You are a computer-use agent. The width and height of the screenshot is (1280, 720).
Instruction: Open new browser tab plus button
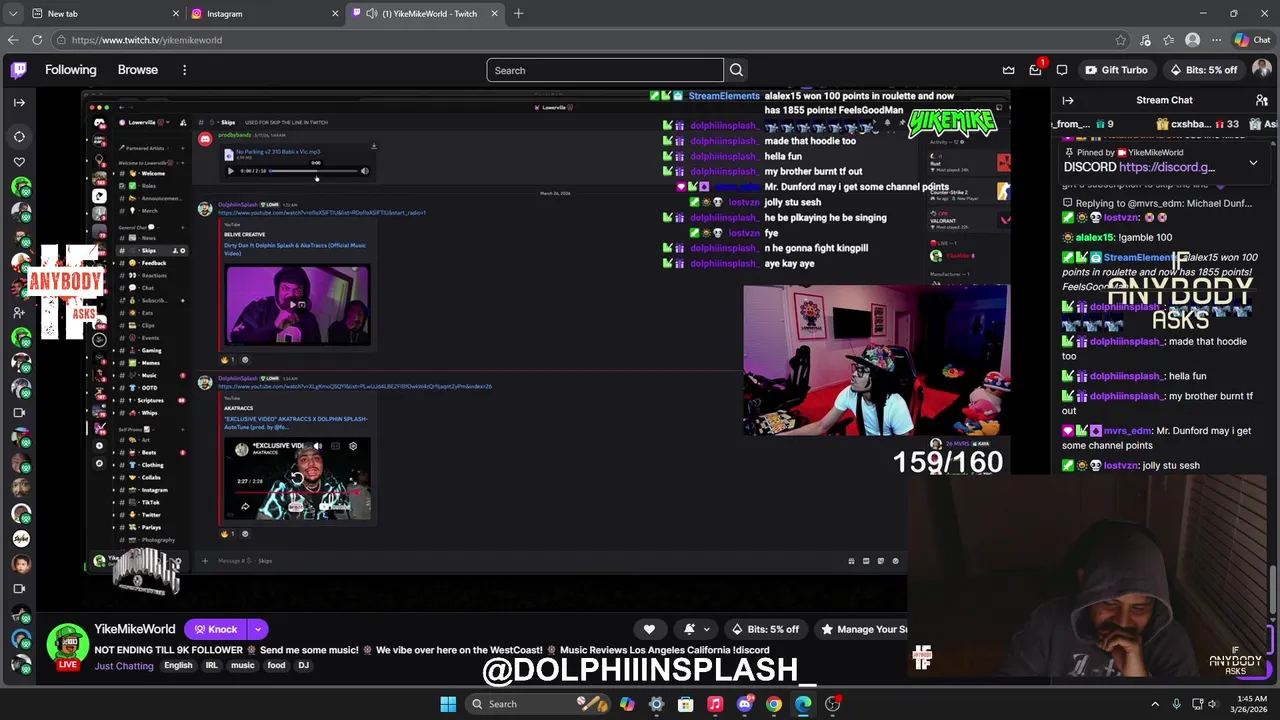point(518,14)
